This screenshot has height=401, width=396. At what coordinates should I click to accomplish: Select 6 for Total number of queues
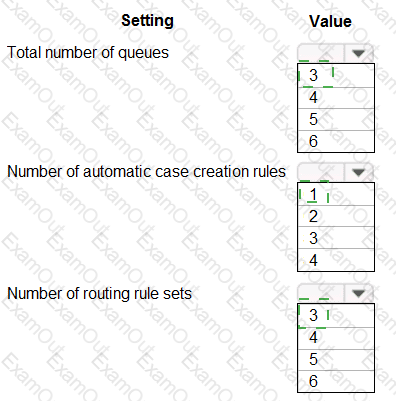click(x=336, y=141)
